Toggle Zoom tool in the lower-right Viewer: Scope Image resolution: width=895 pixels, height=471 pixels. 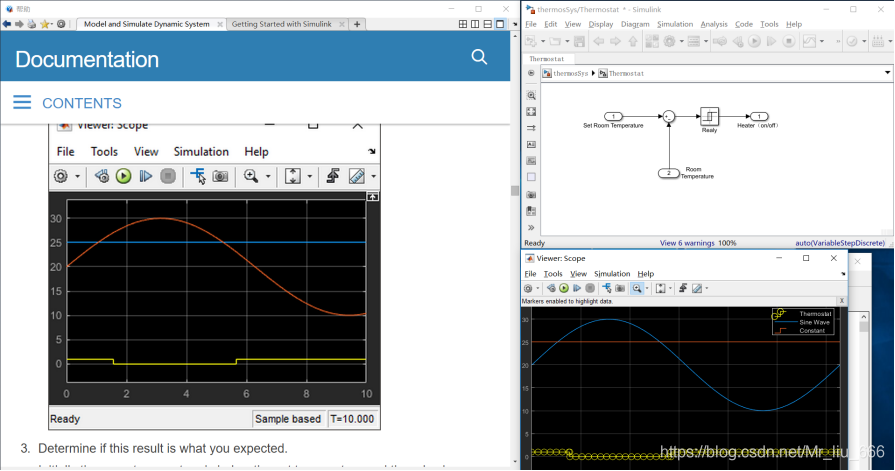tap(637, 288)
